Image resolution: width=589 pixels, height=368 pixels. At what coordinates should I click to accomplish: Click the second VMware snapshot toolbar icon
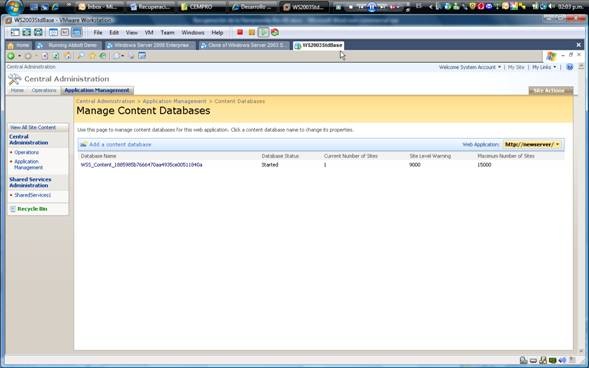[27, 32]
